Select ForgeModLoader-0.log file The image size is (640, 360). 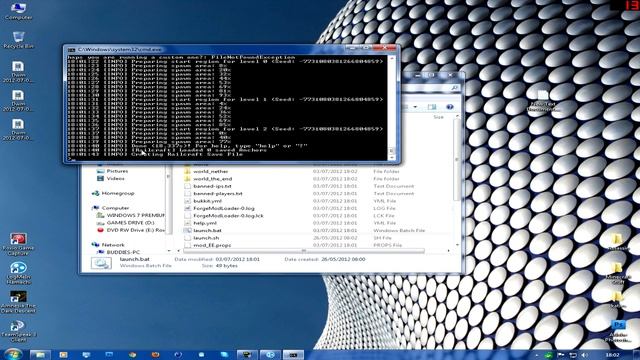(224, 208)
